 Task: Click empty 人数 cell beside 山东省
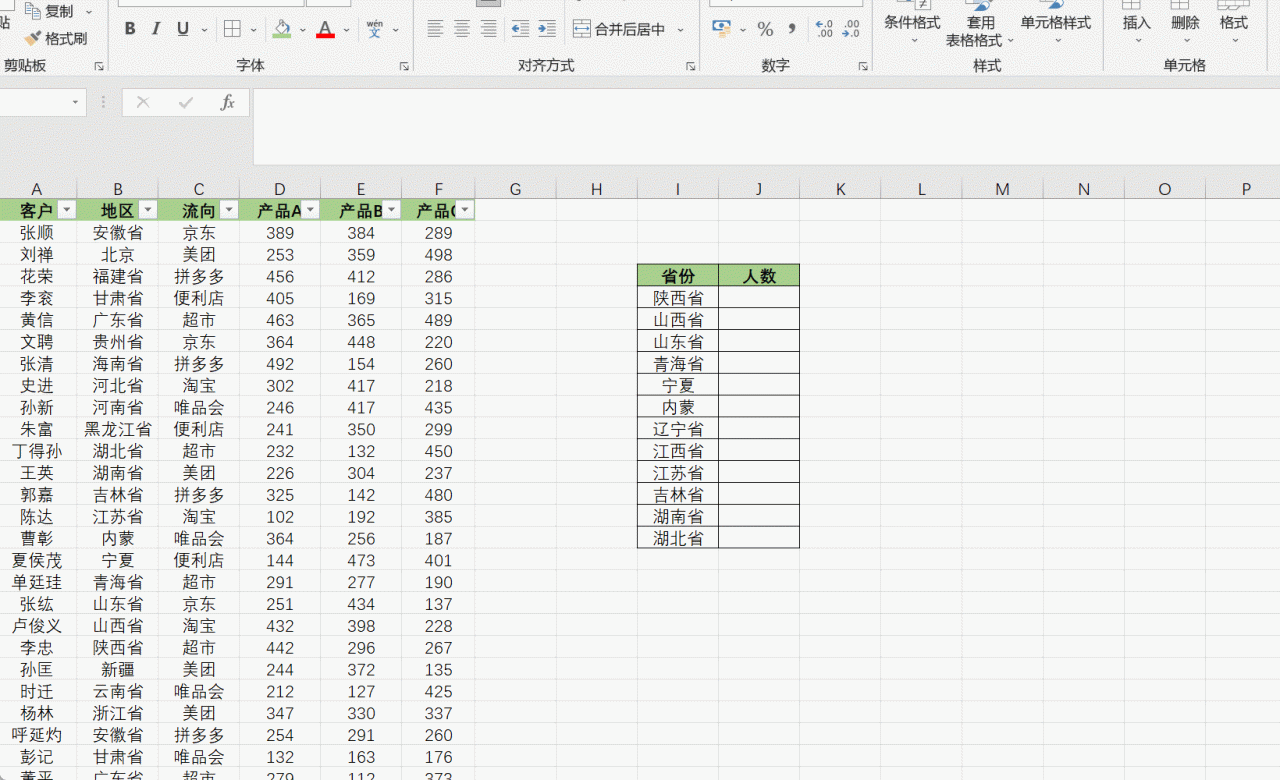click(759, 342)
